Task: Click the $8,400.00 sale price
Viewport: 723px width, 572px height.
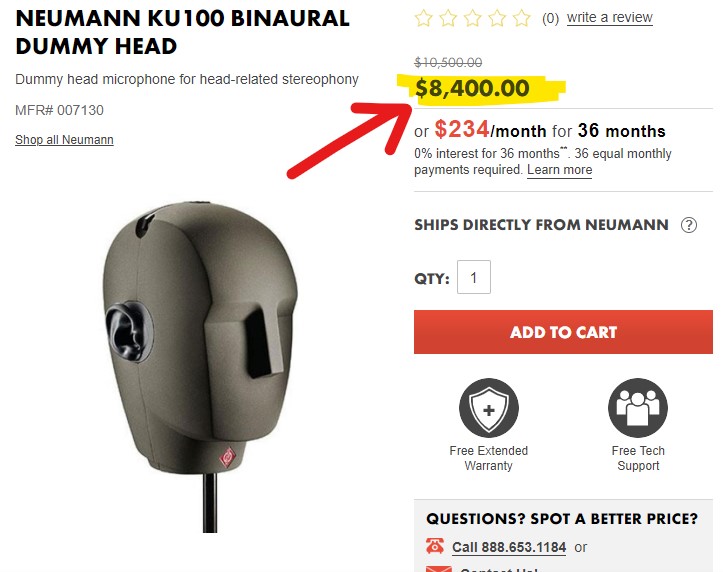Action: click(472, 88)
